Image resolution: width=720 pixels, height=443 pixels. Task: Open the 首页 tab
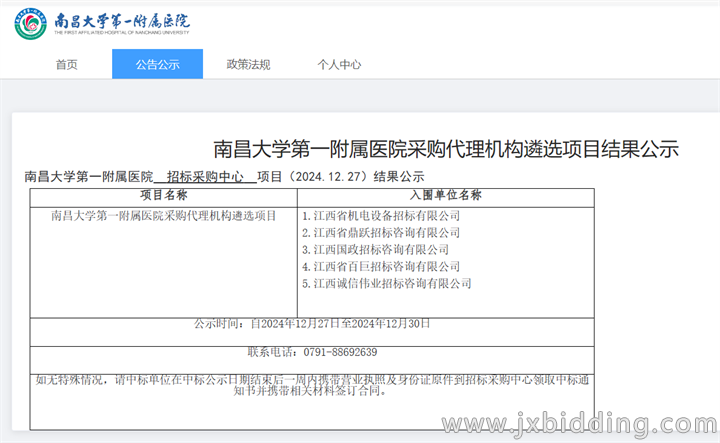click(67, 64)
